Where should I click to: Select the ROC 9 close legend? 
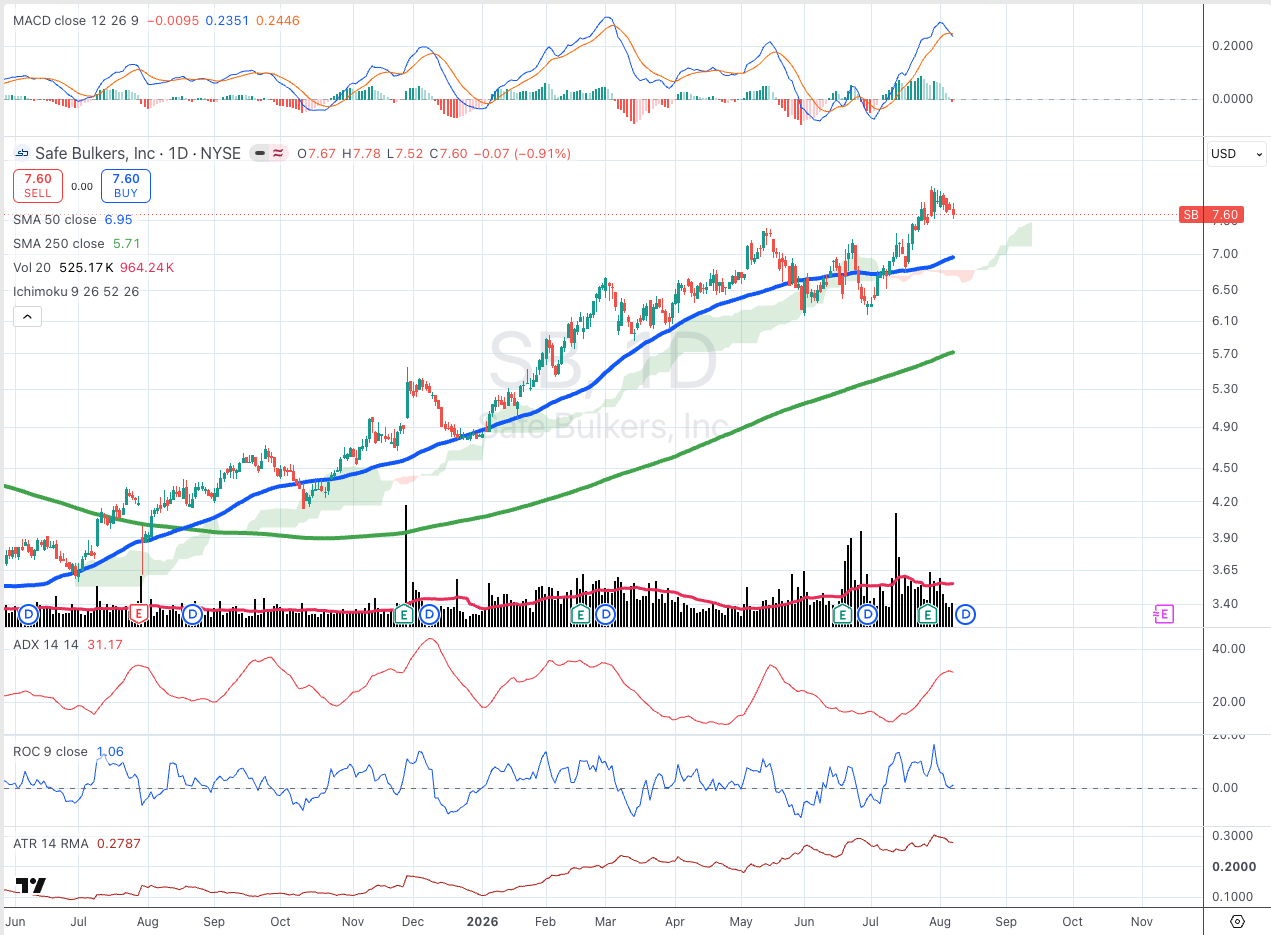coord(50,751)
